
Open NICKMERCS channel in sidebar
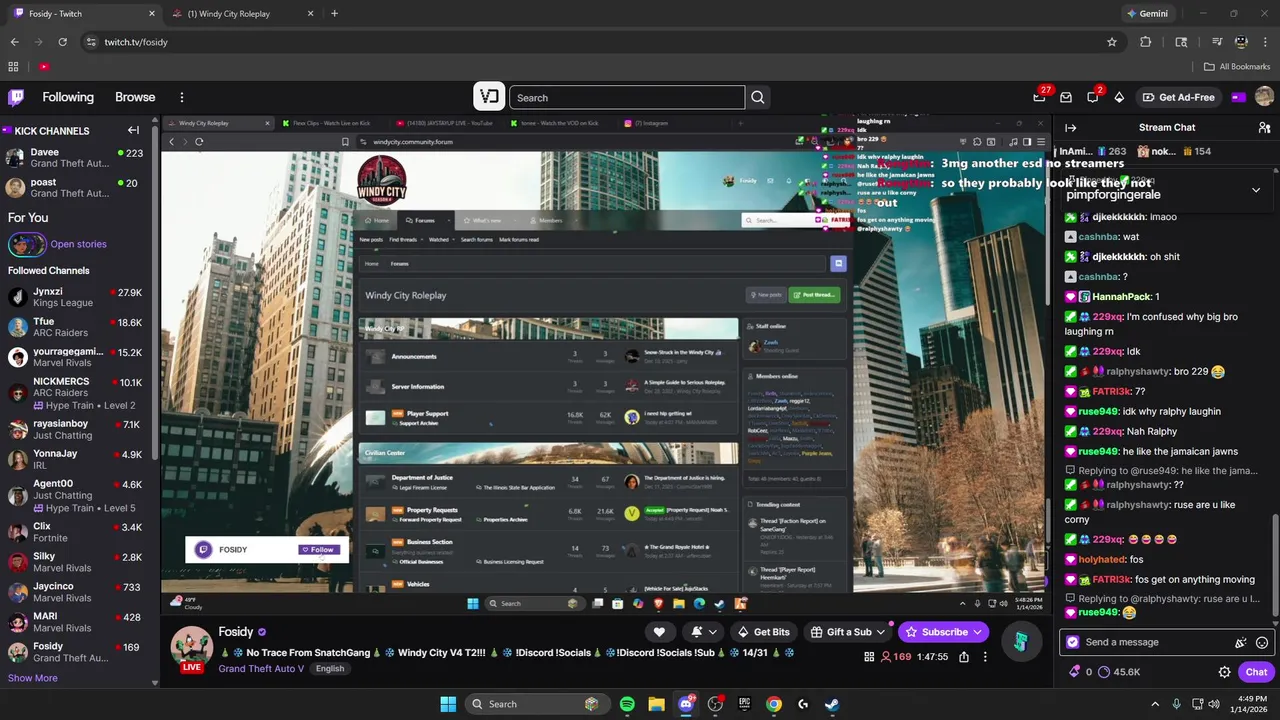pos(75,387)
